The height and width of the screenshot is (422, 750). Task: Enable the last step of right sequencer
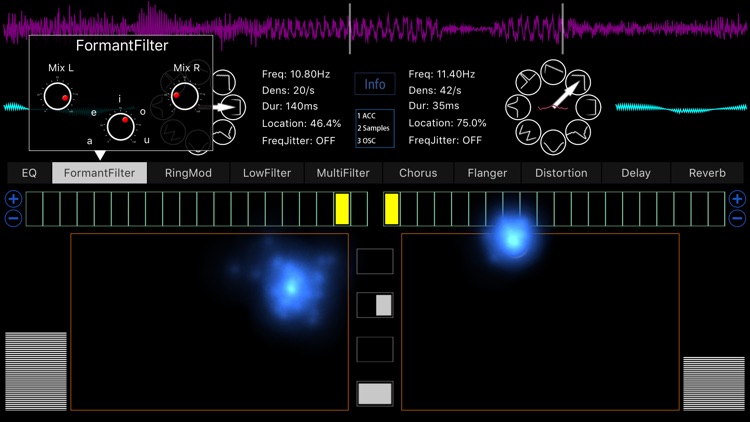[717, 209]
